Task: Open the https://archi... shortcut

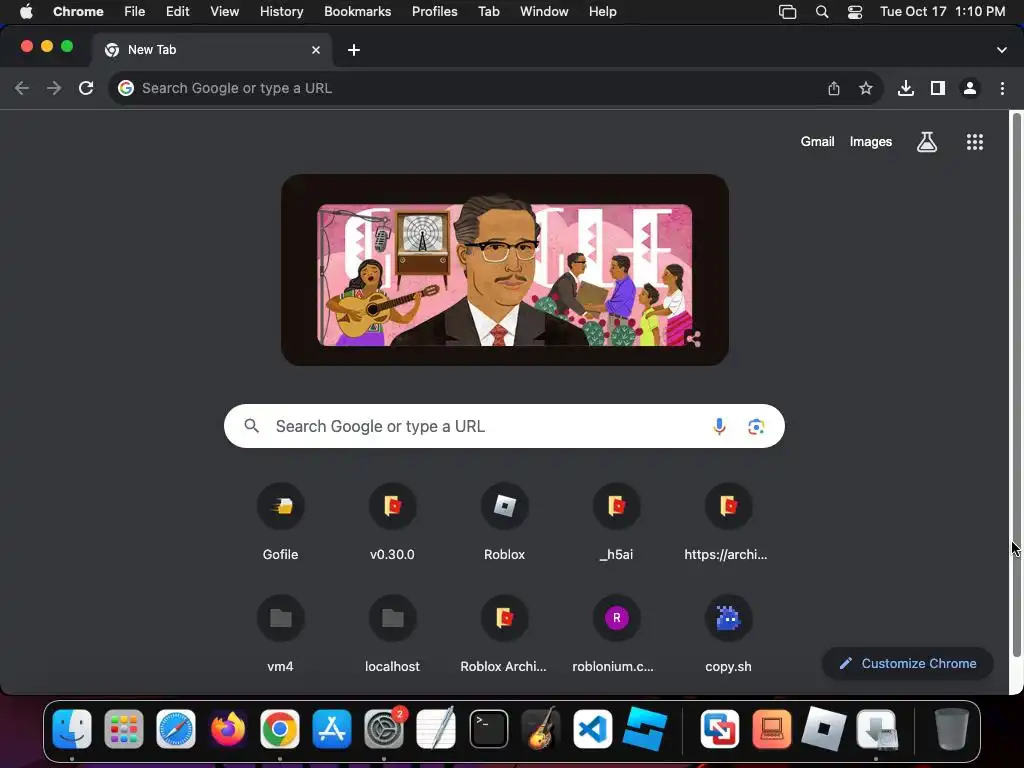Action: (728, 523)
